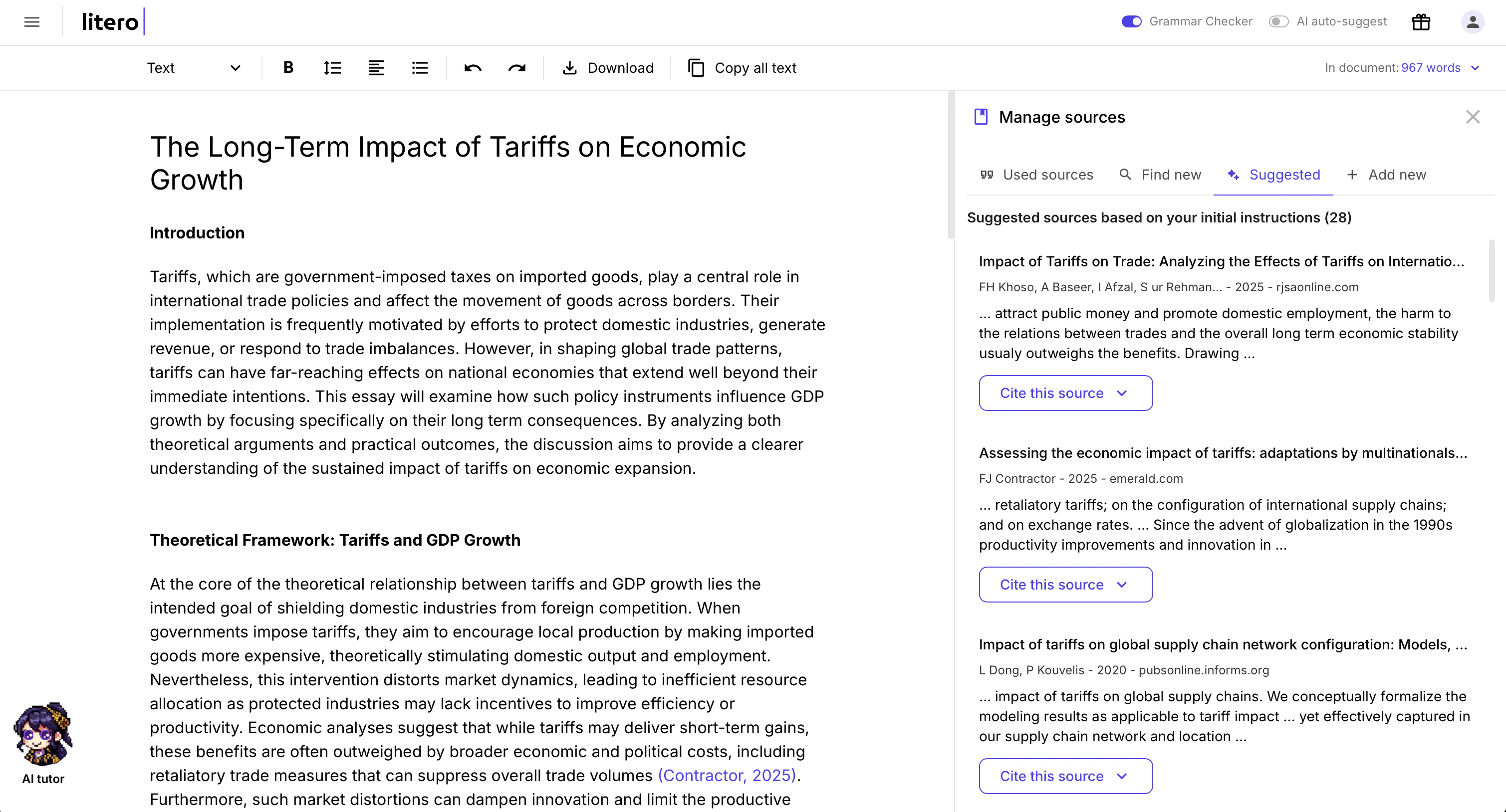Image resolution: width=1506 pixels, height=812 pixels.
Task: Open the hamburger menu
Action: (x=31, y=22)
